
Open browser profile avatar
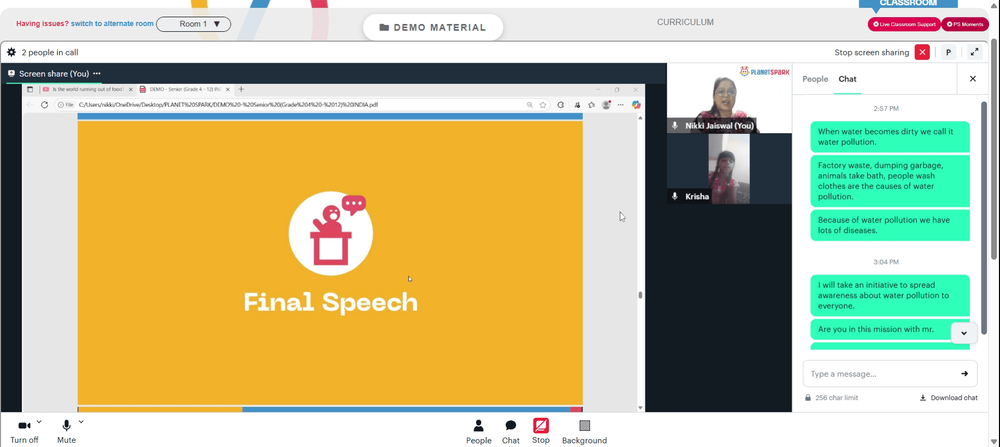pyautogui.click(x=606, y=105)
